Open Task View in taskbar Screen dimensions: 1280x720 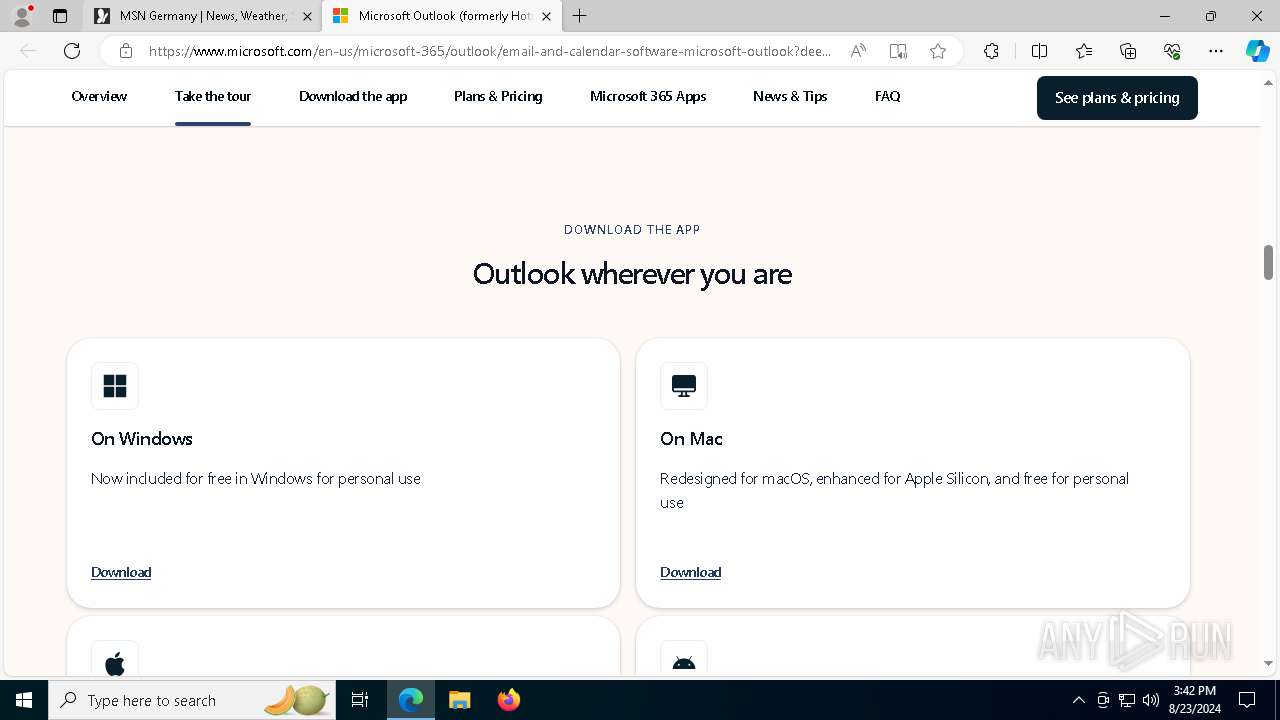click(360, 700)
